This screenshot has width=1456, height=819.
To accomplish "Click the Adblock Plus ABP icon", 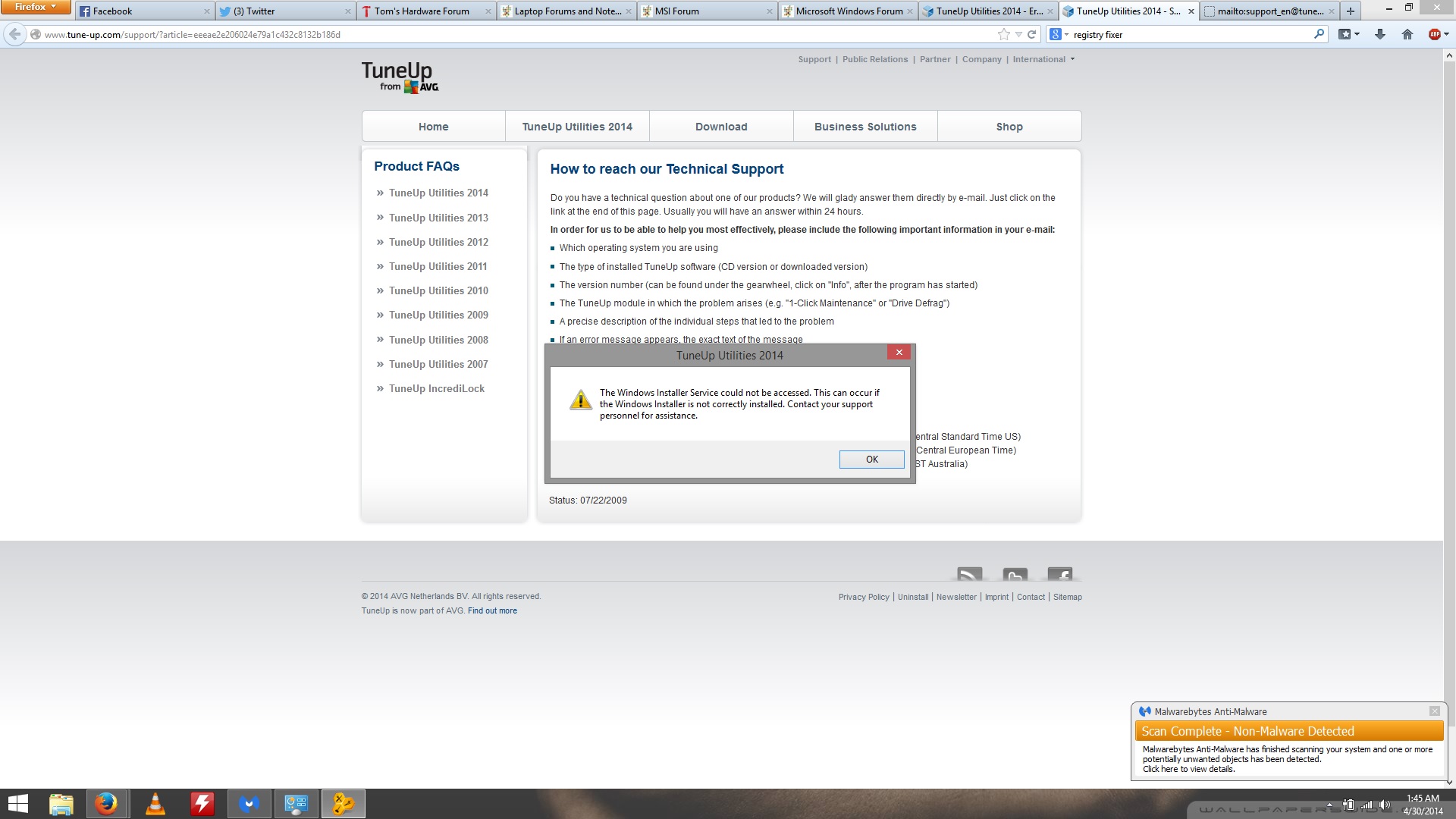I will pyautogui.click(x=1434, y=34).
